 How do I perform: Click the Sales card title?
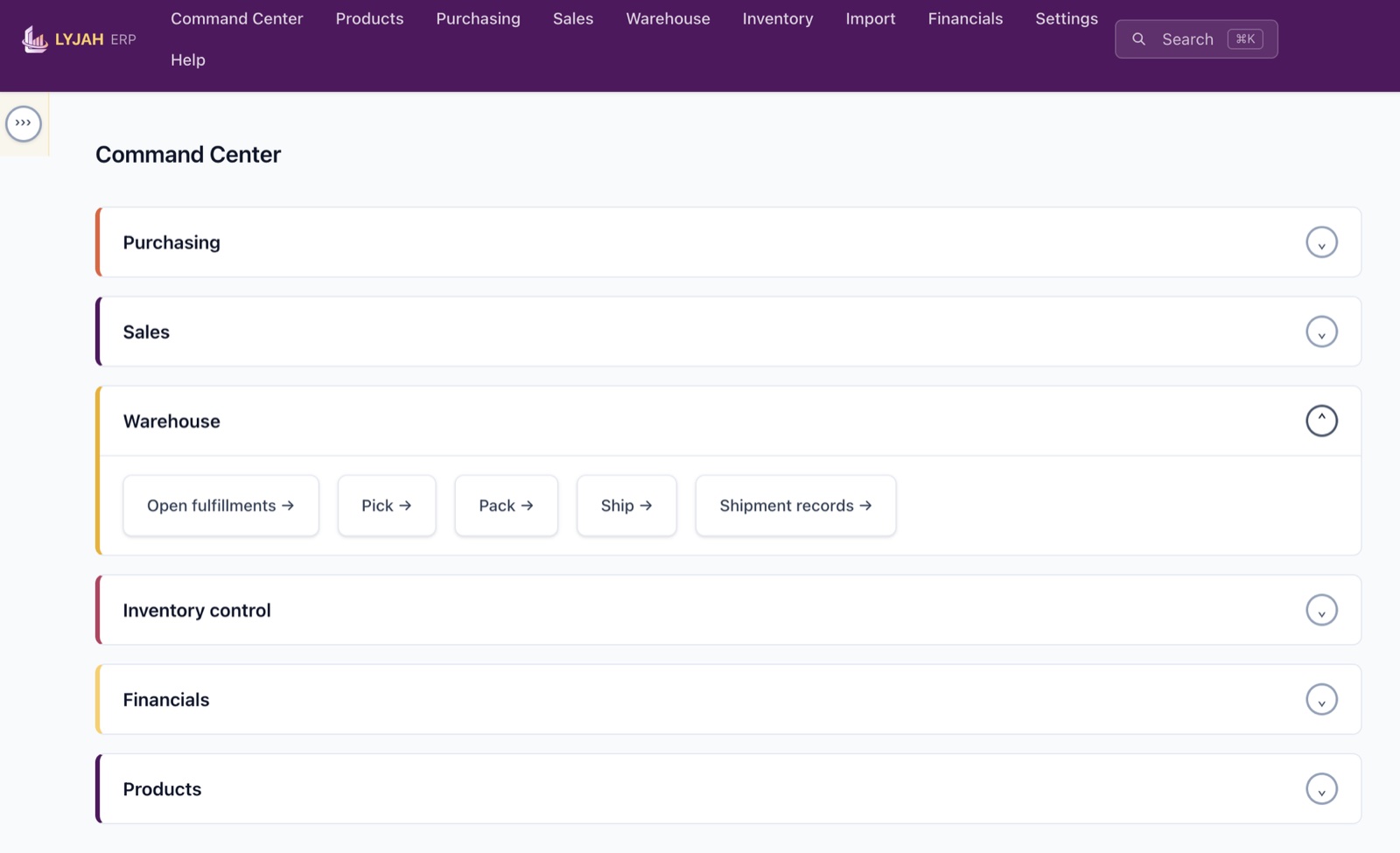[x=146, y=332]
